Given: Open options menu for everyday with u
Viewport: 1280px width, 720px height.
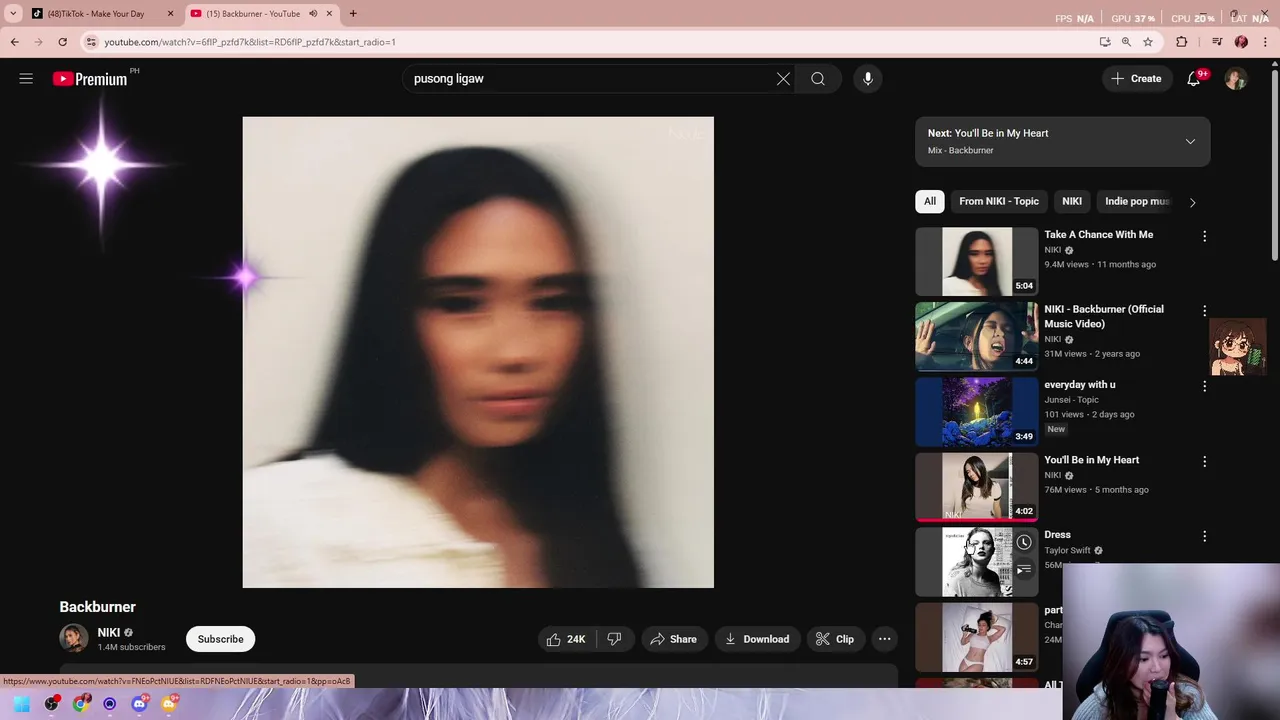Looking at the screenshot, I should coord(1204,386).
